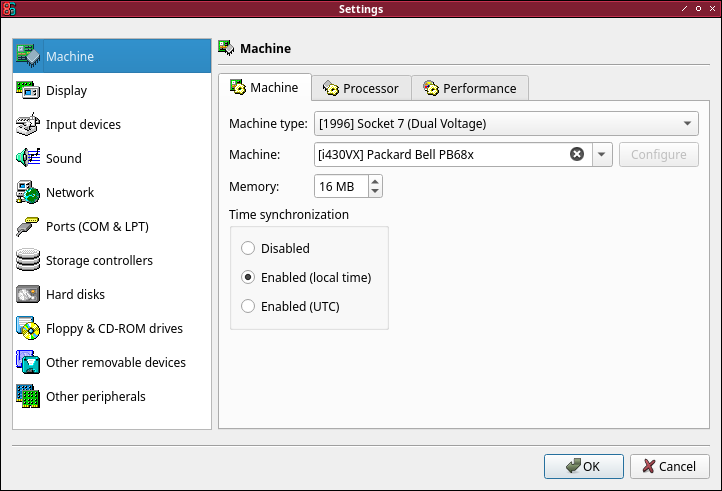This screenshot has width=722, height=491.
Task: Switch to the Machine tab
Action: point(265,87)
